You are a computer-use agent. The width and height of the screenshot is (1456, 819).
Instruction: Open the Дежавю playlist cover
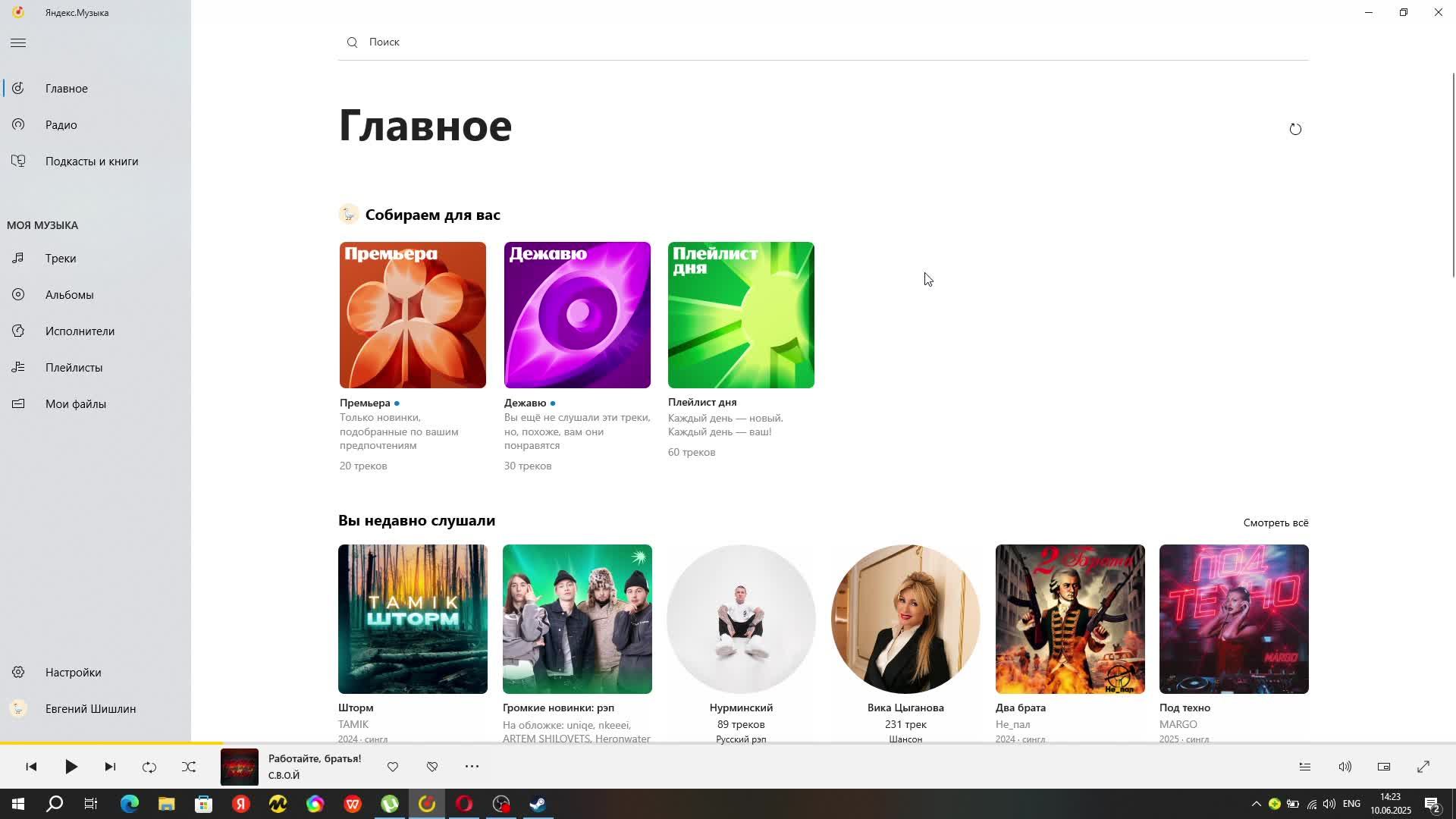pos(577,315)
